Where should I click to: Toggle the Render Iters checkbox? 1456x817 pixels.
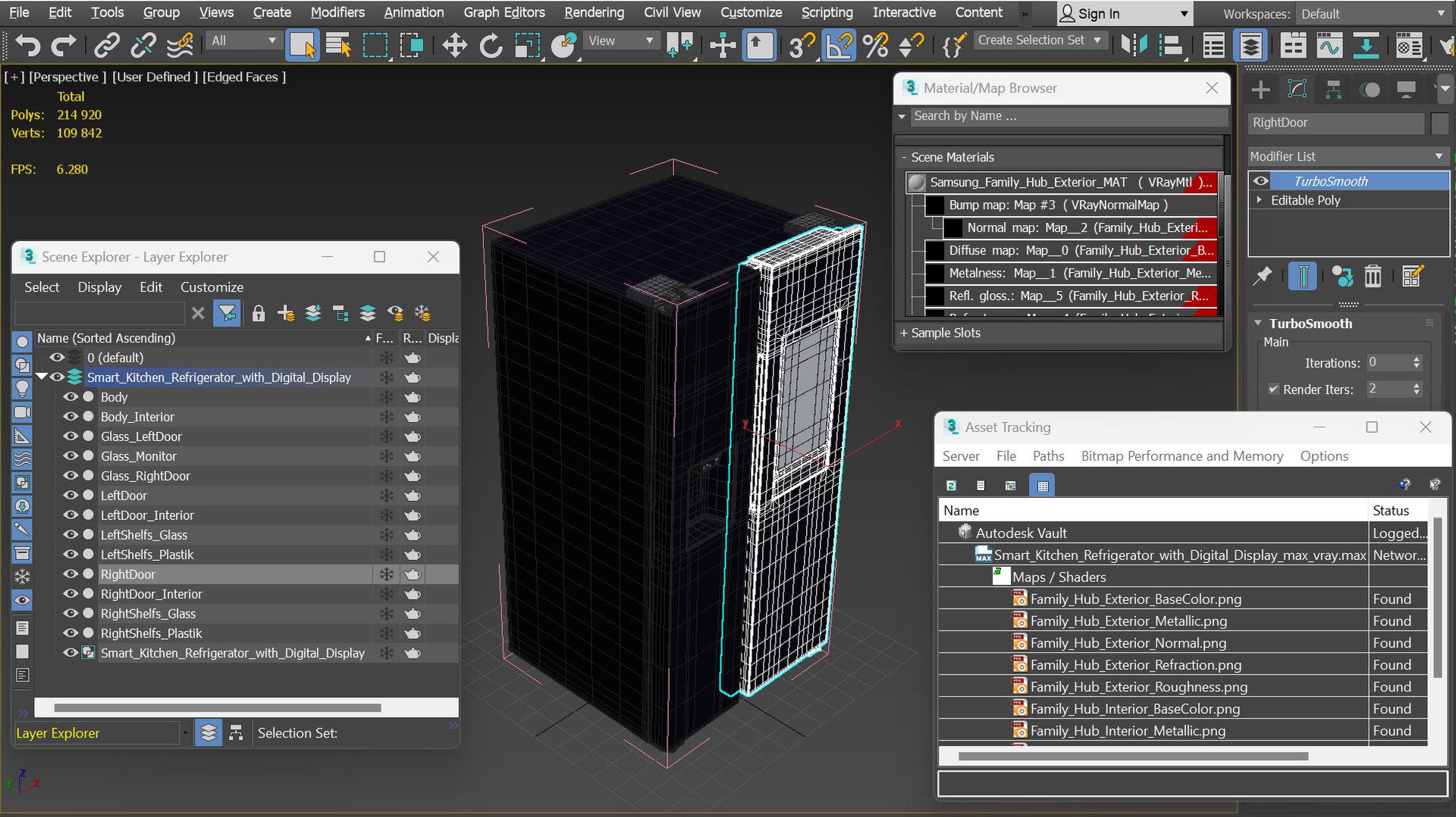1273,389
